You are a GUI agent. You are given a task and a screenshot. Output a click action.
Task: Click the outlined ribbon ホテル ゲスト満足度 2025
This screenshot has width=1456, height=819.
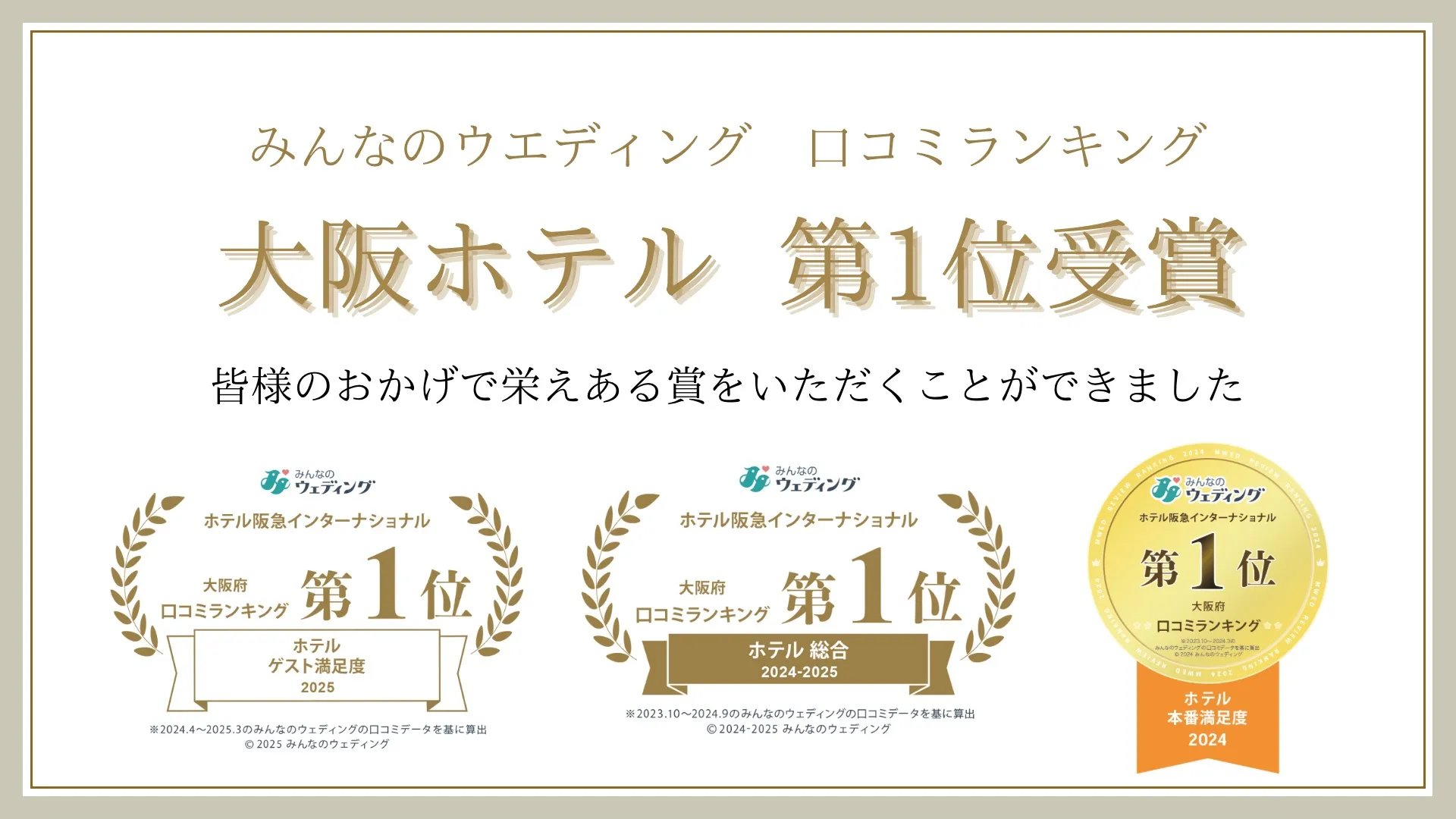317,666
